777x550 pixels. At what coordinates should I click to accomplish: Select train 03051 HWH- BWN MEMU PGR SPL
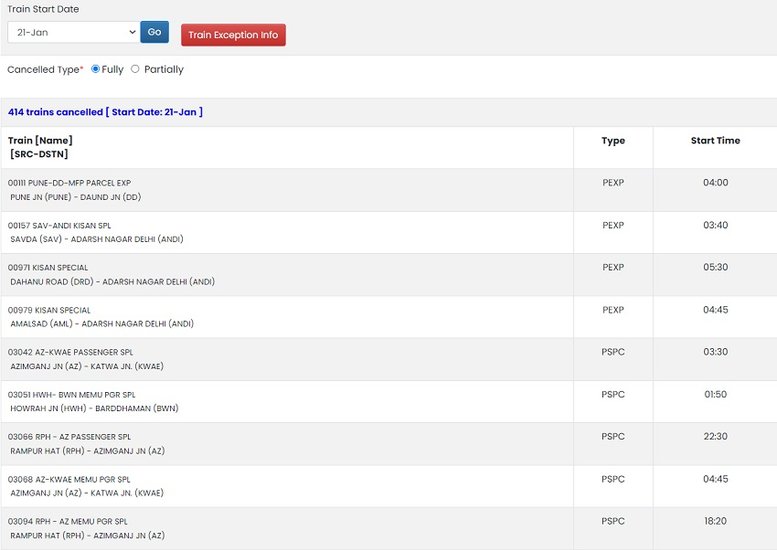(x=71, y=395)
